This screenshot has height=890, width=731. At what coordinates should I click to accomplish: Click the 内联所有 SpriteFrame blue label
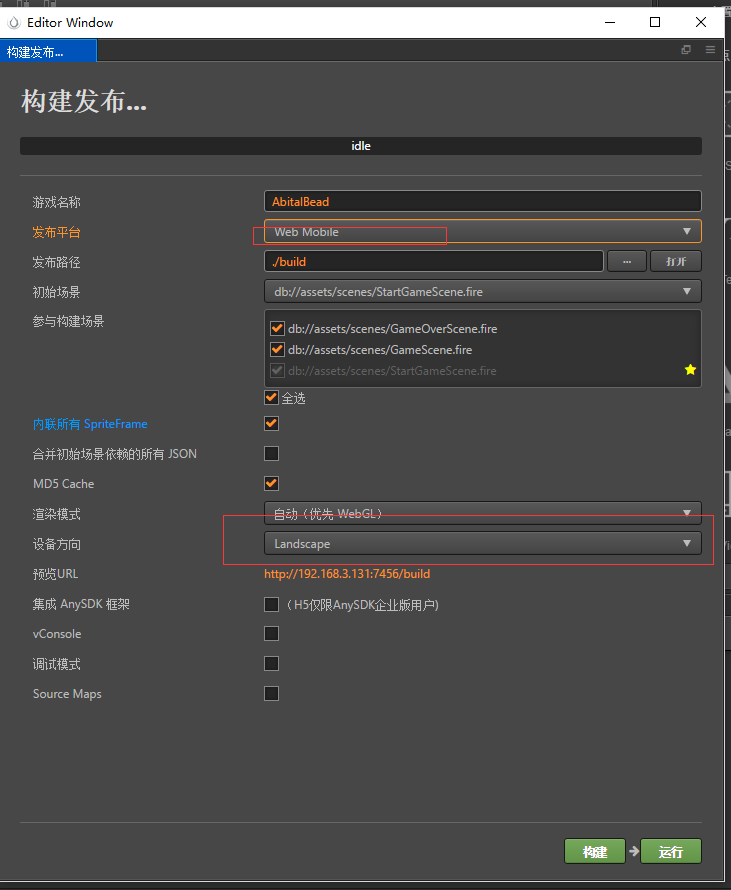[90, 424]
